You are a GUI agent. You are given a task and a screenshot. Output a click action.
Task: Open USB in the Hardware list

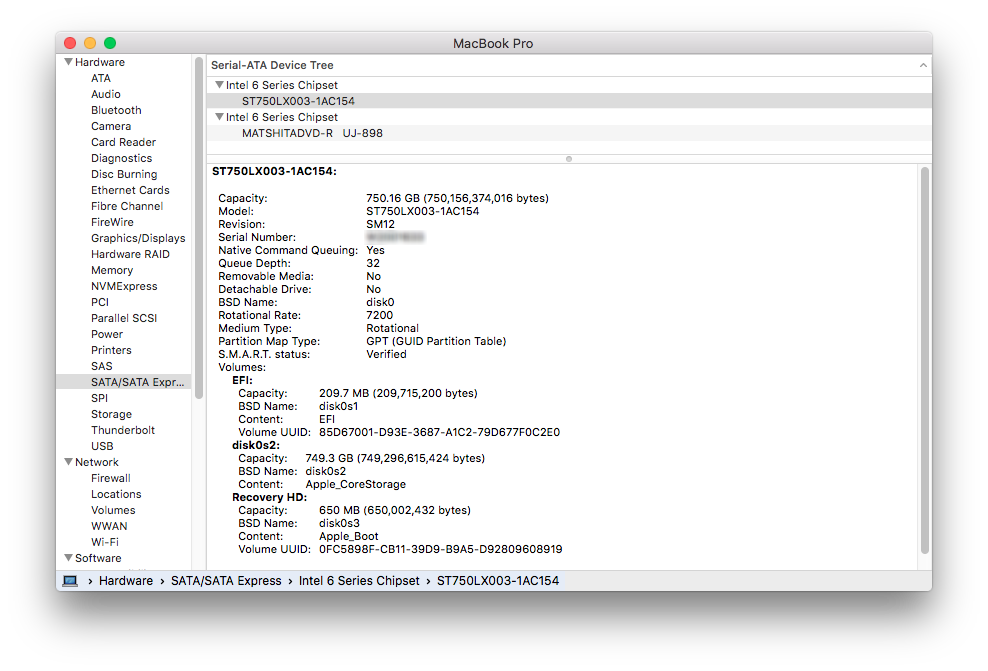click(102, 446)
